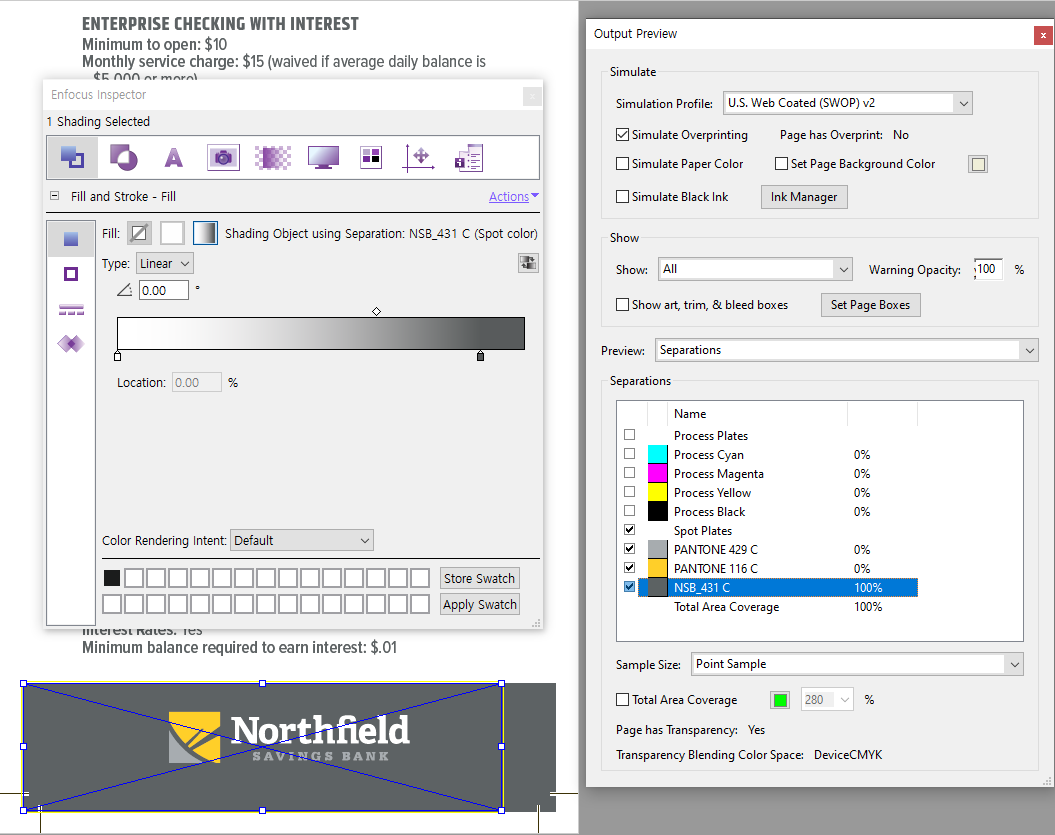Open the checkered halftone pattern category icon
The width and height of the screenshot is (1055, 835).
(273, 157)
